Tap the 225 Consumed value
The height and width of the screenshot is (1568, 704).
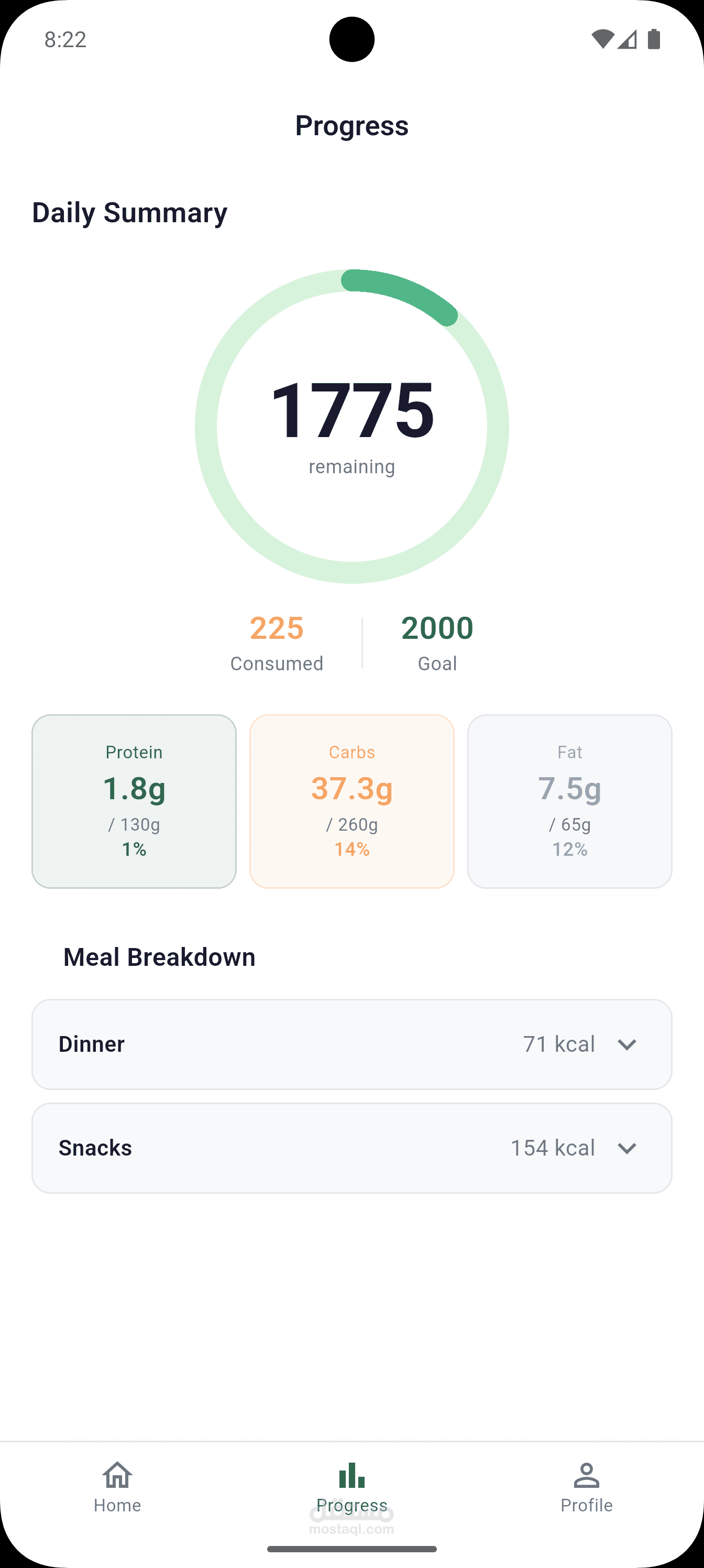point(277,628)
